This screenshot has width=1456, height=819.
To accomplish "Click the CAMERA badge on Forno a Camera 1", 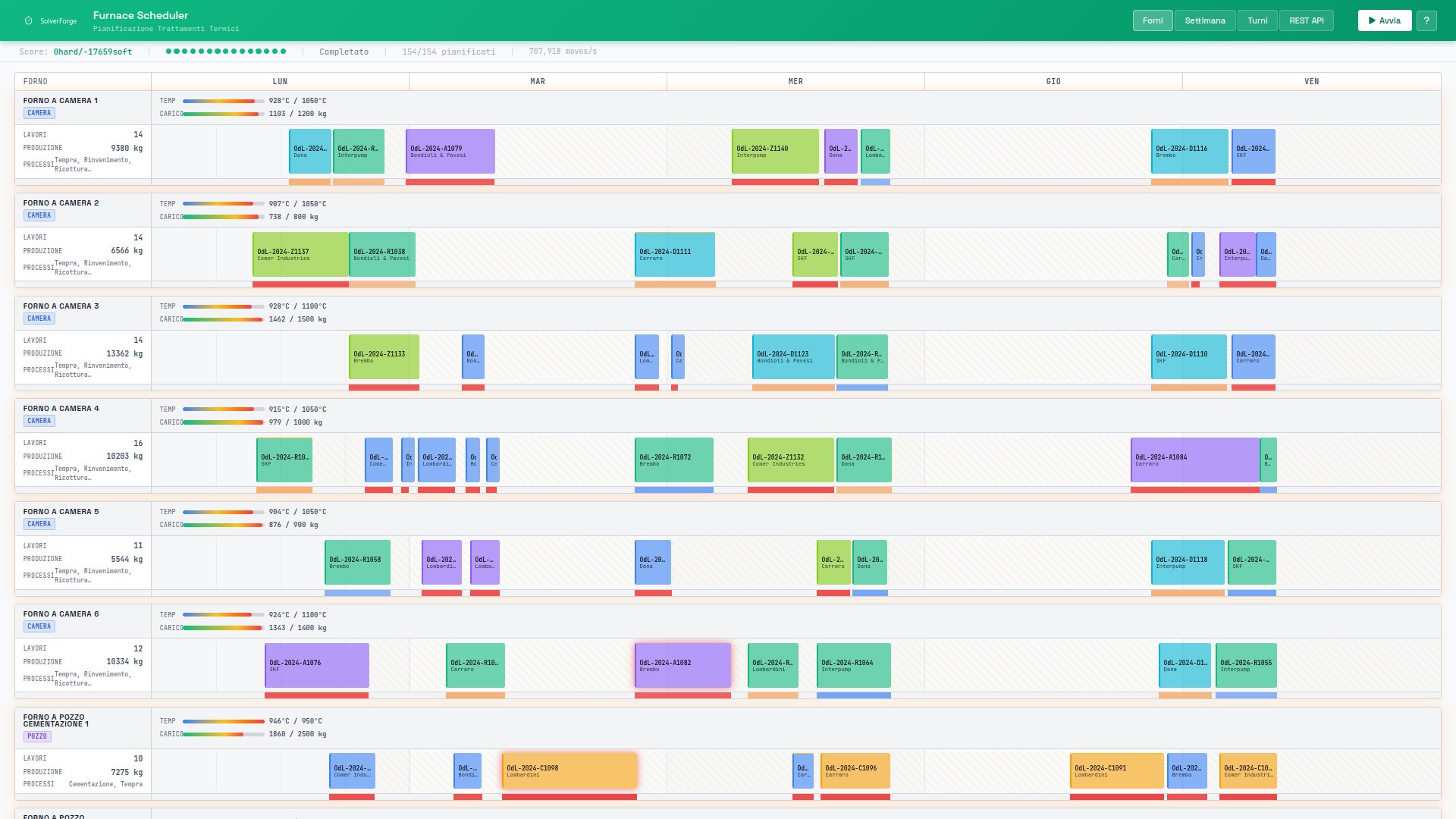I will pos(39,112).
